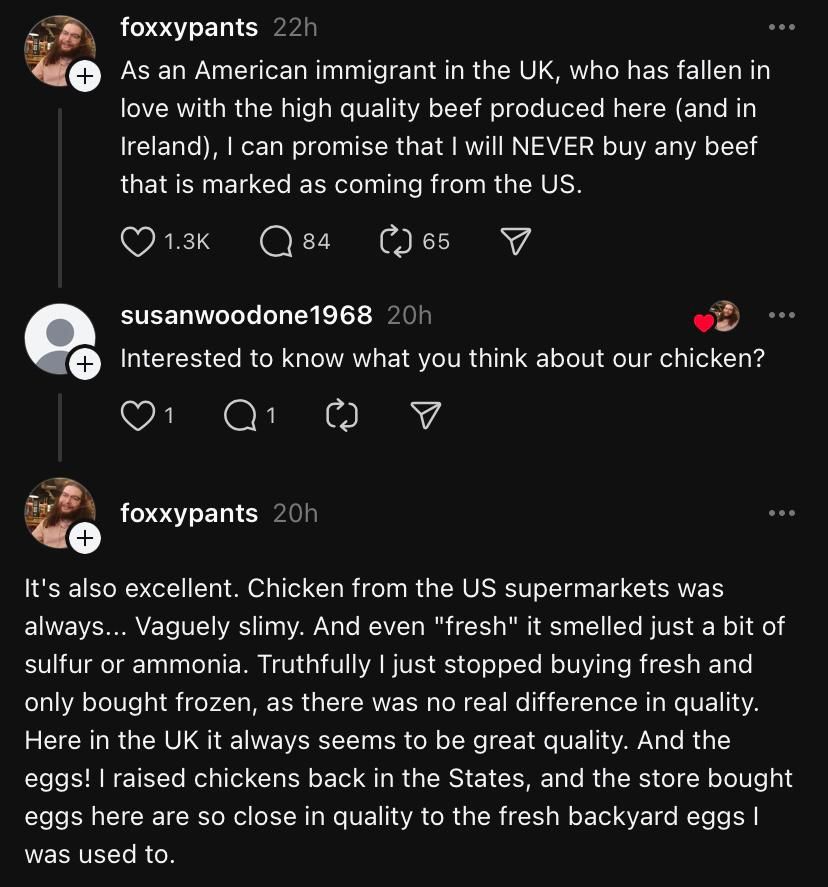The width and height of the screenshot is (828, 887).
Task: Reply to susanwoodone1968's comment
Action: pos(240,416)
